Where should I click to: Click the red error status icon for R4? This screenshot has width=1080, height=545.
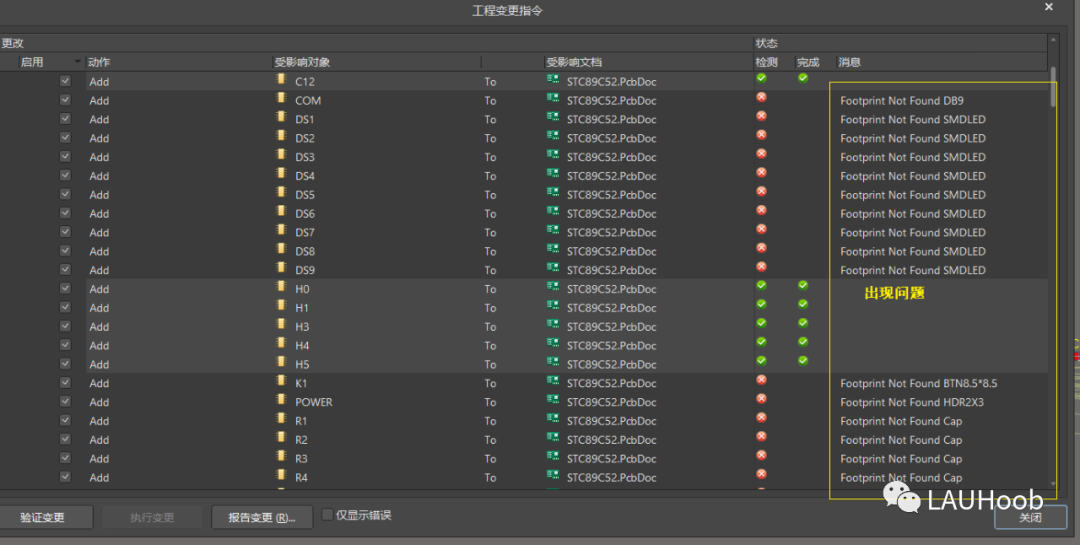tap(761, 474)
